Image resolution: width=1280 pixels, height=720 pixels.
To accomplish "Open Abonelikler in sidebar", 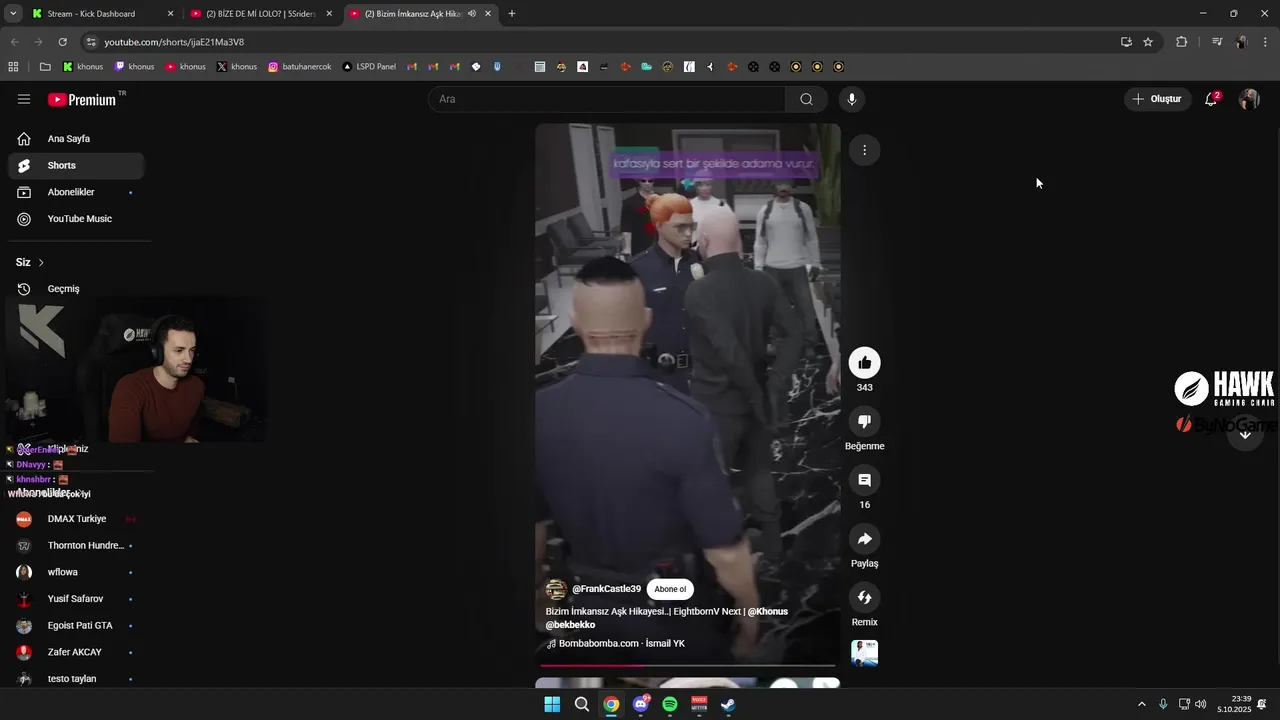I will point(76,192).
